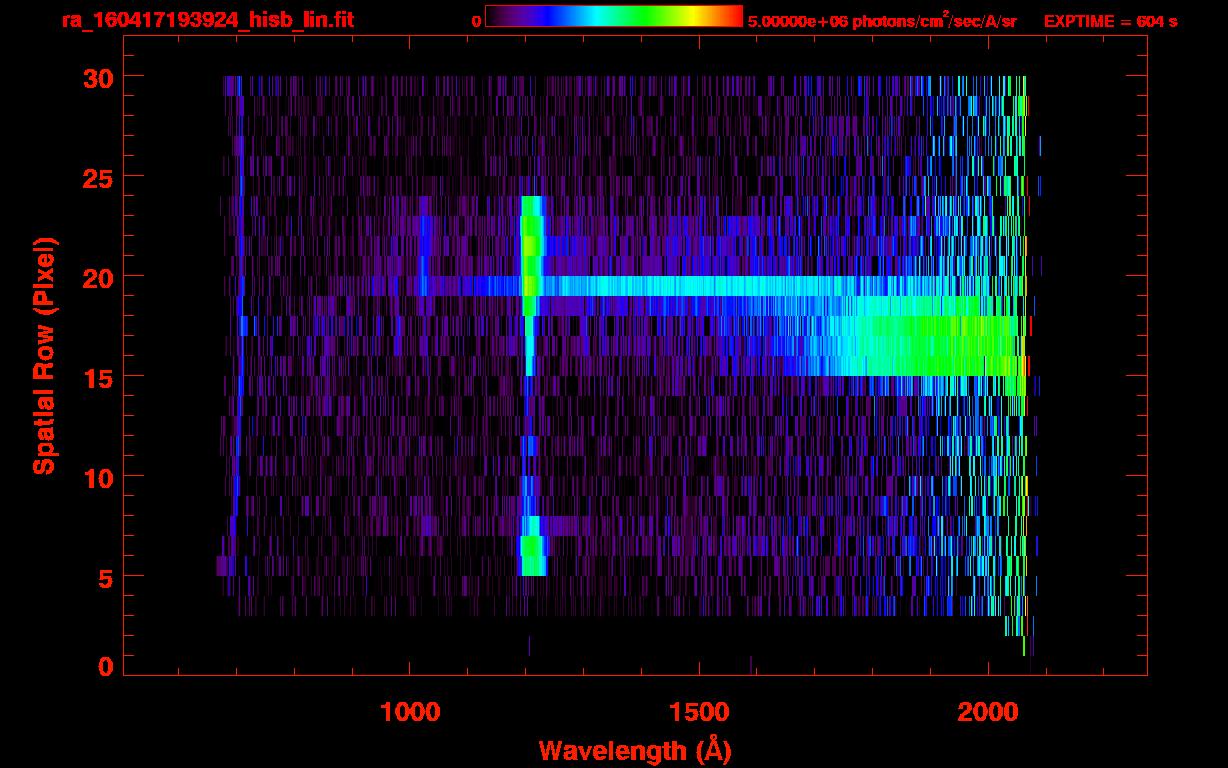The height and width of the screenshot is (768, 1228).
Task: Click the Spatial Row (Pixel) axis label
Action: [x=44, y=355]
